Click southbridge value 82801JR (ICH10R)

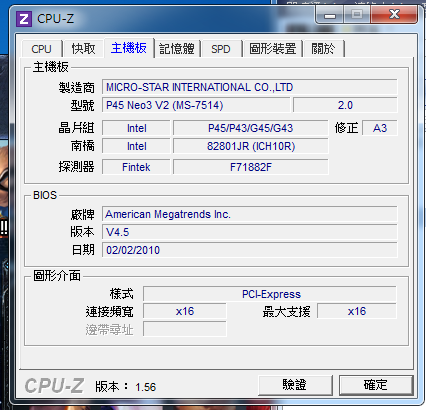tap(250, 146)
